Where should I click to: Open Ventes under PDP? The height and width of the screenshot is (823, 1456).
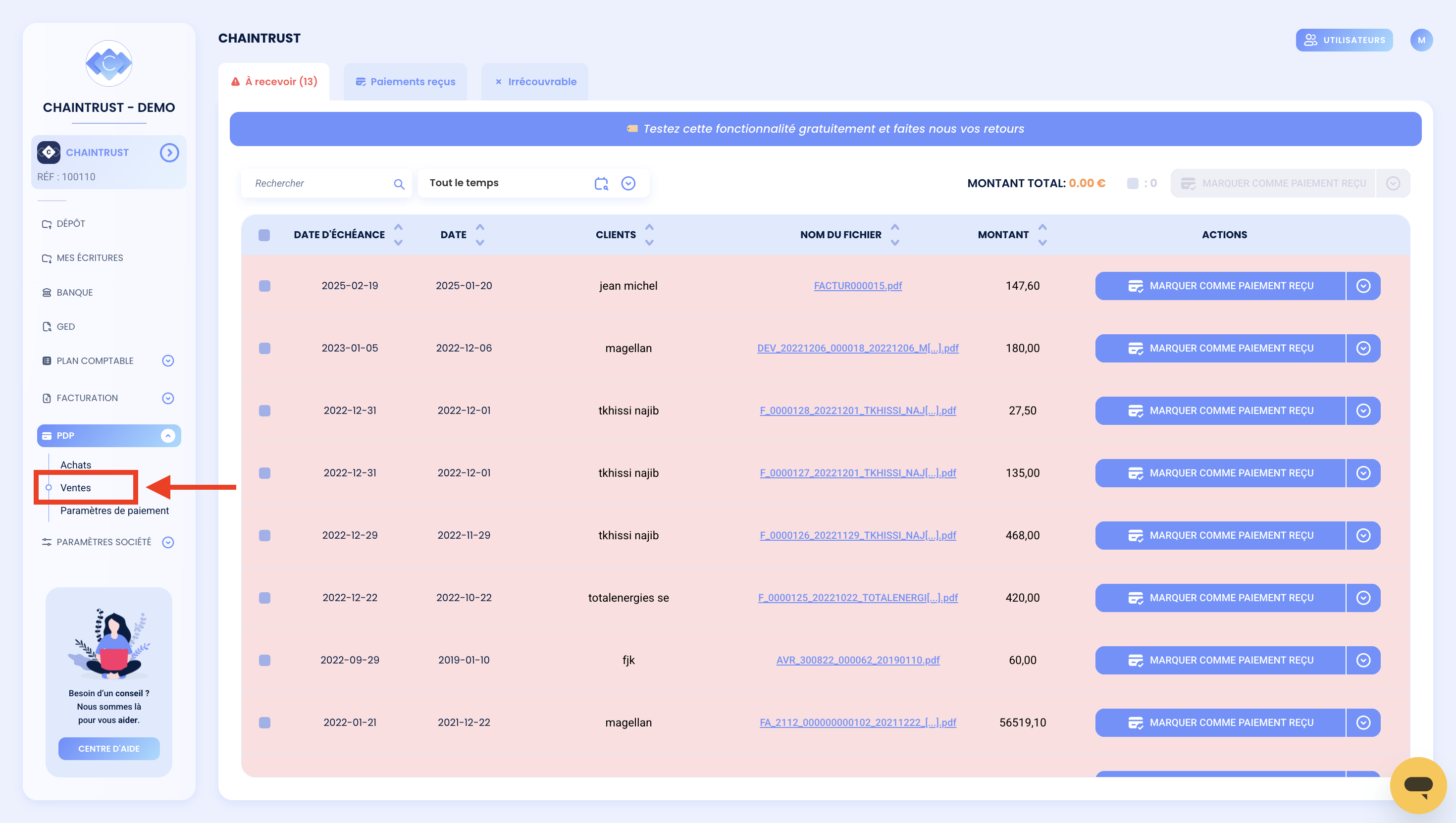76,488
